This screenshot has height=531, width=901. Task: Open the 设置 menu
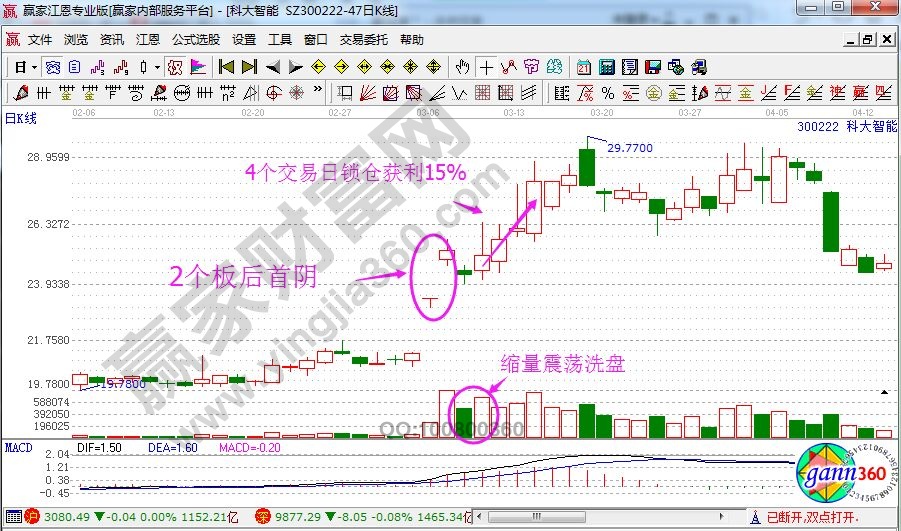point(244,40)
